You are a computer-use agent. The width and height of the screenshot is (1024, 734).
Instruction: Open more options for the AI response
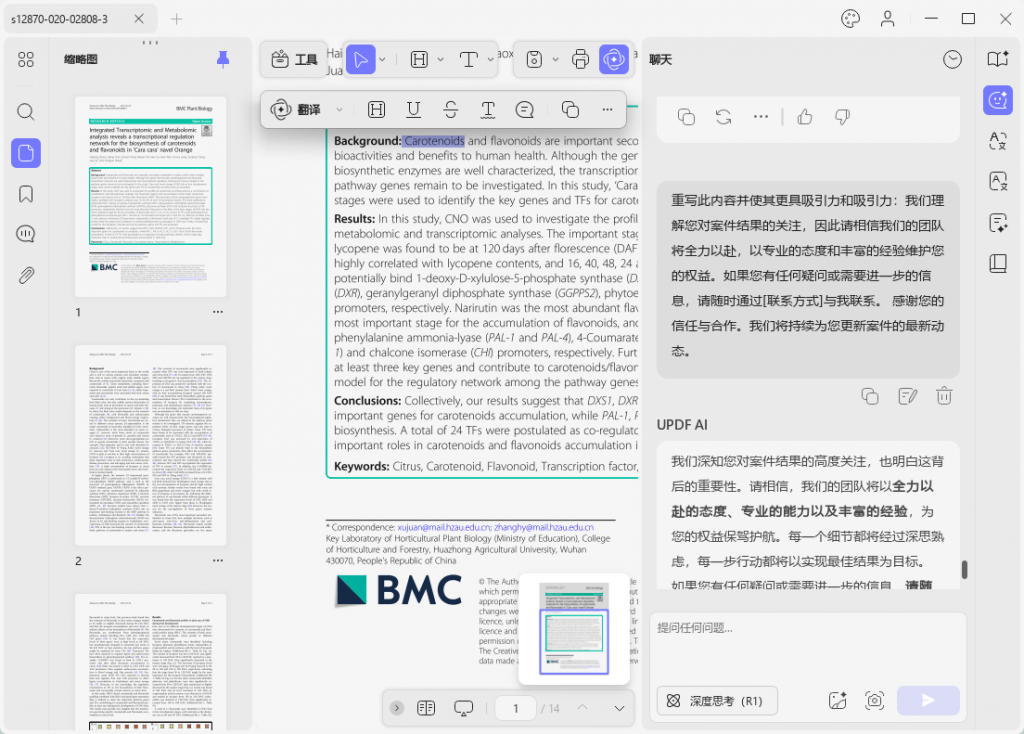pos(761,117)
